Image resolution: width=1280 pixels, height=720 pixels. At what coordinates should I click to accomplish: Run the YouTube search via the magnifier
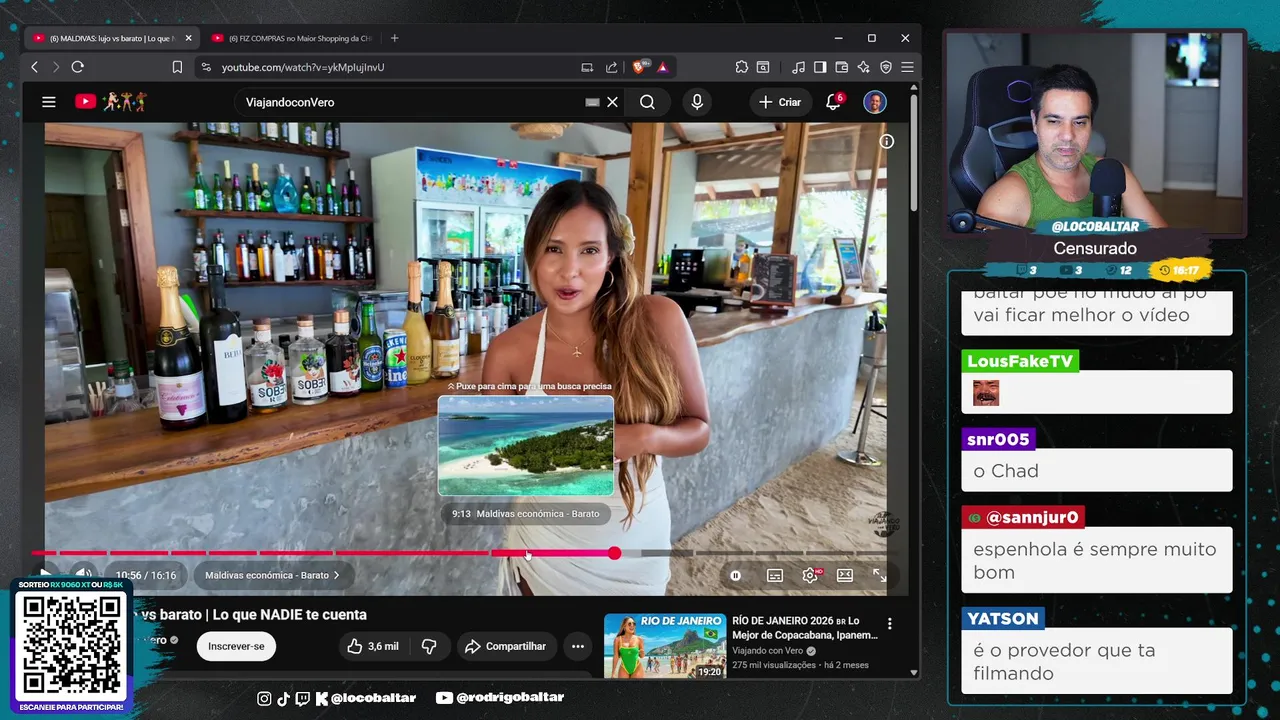coord(647,102)
